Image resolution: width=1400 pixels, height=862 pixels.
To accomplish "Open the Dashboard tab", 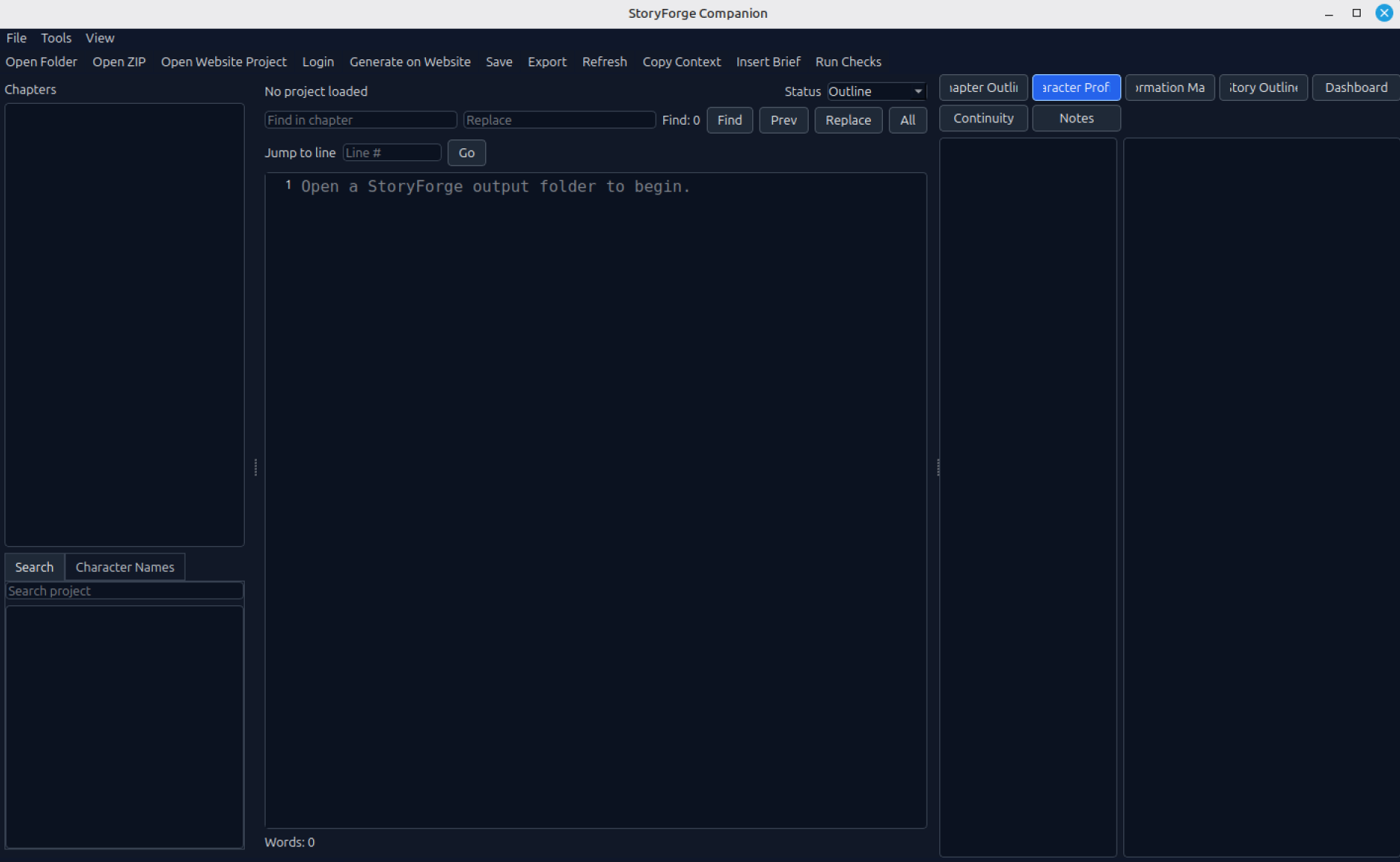I will 1356,88.
